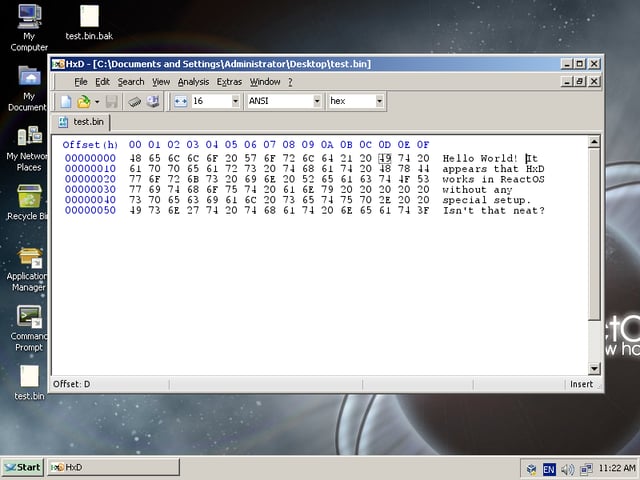Open the Analysis menu
The width and height of the screenshot is (640, 480).
tap(193, 82)
